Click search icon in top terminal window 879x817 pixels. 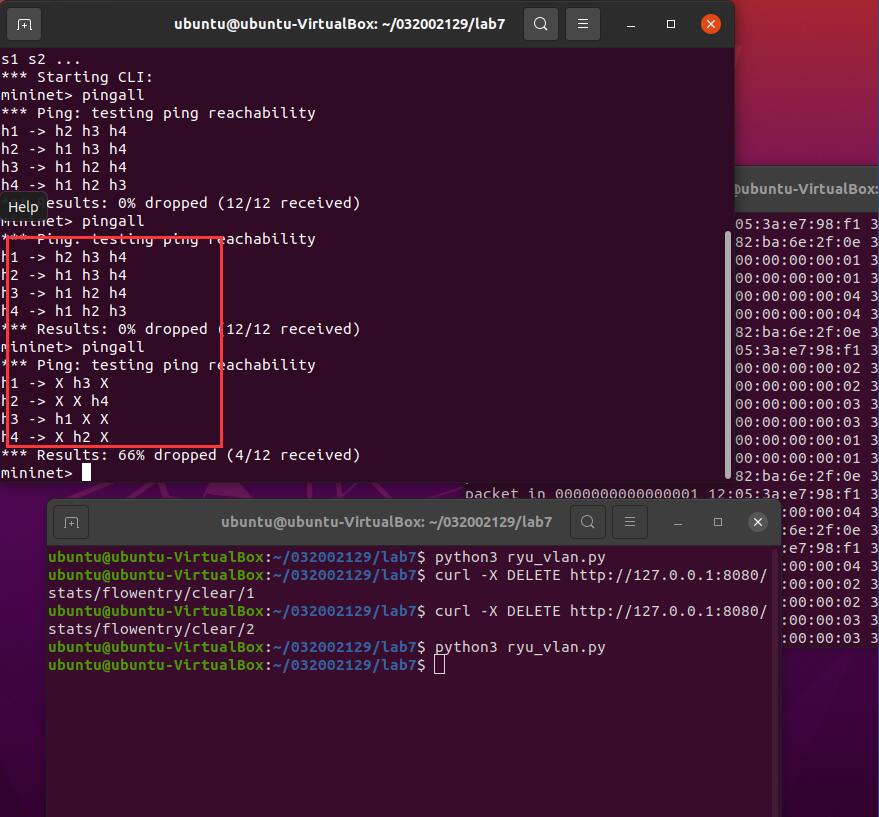coord(540,24)
